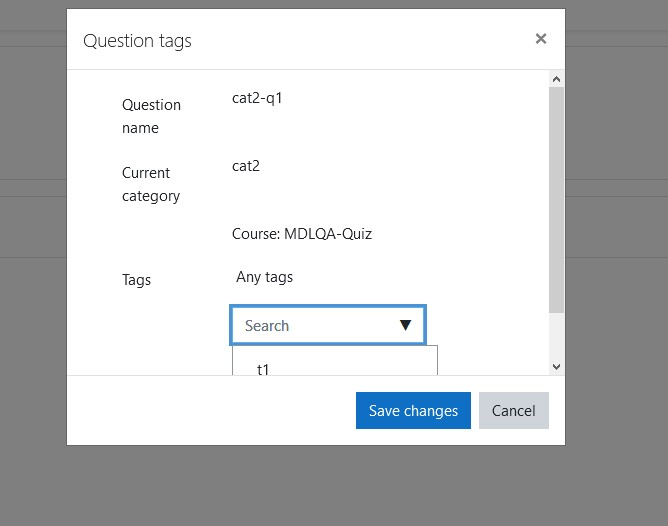
Task: Focus the tags Search field
Action: [328, 325]
